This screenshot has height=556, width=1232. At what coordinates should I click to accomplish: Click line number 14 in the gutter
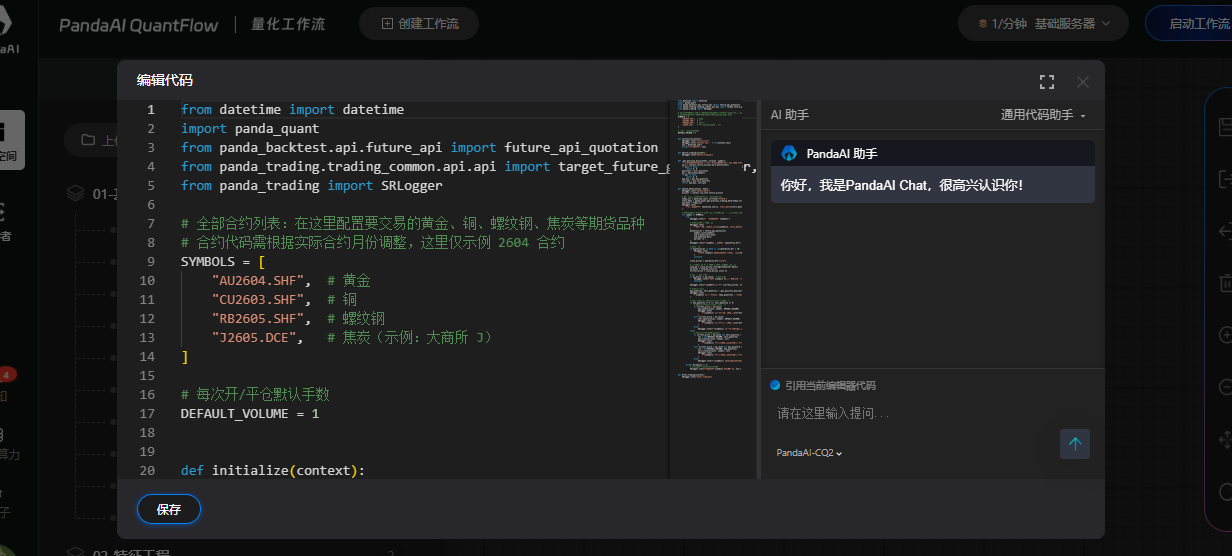tap(147, 357)
